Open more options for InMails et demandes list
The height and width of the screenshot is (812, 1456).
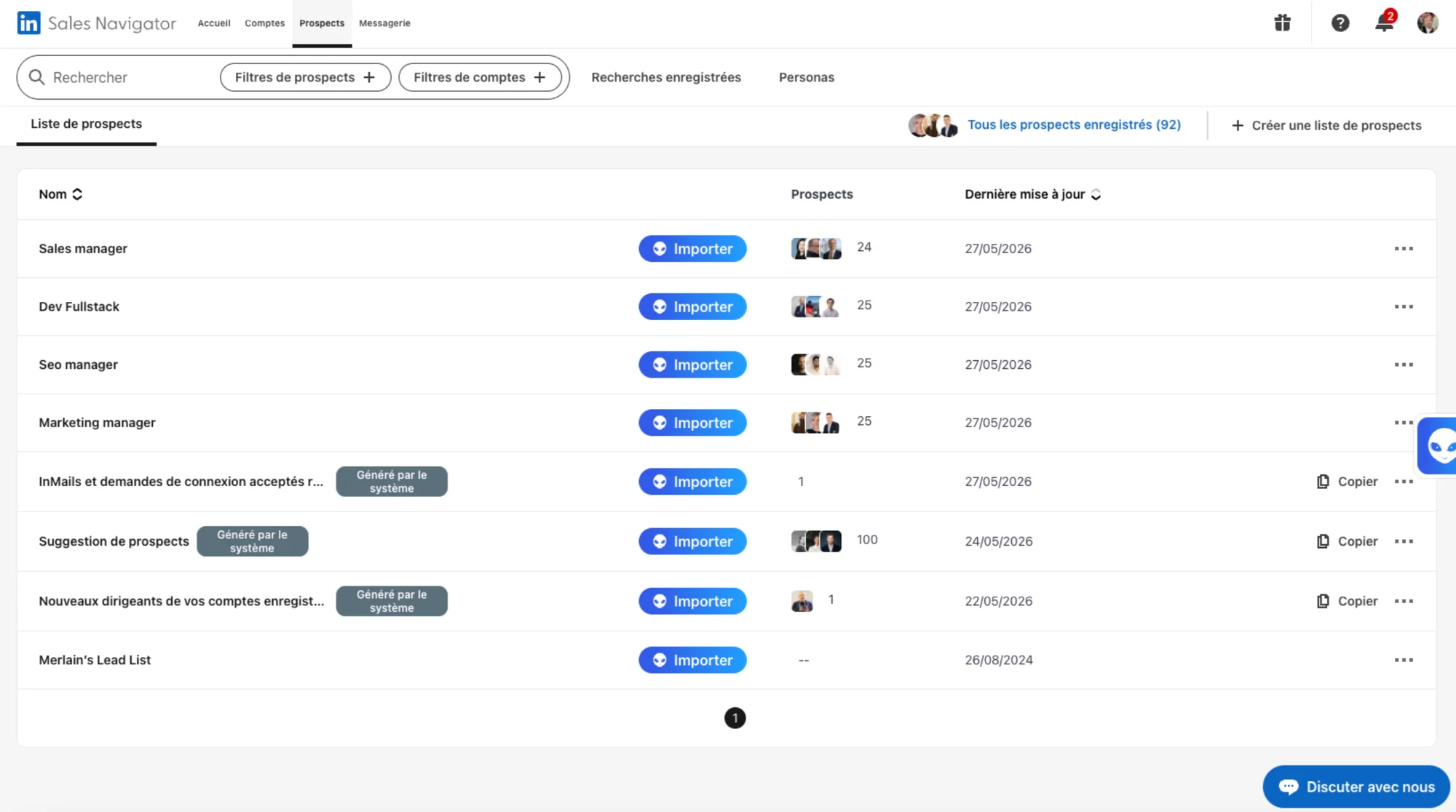pos(1404,482)
